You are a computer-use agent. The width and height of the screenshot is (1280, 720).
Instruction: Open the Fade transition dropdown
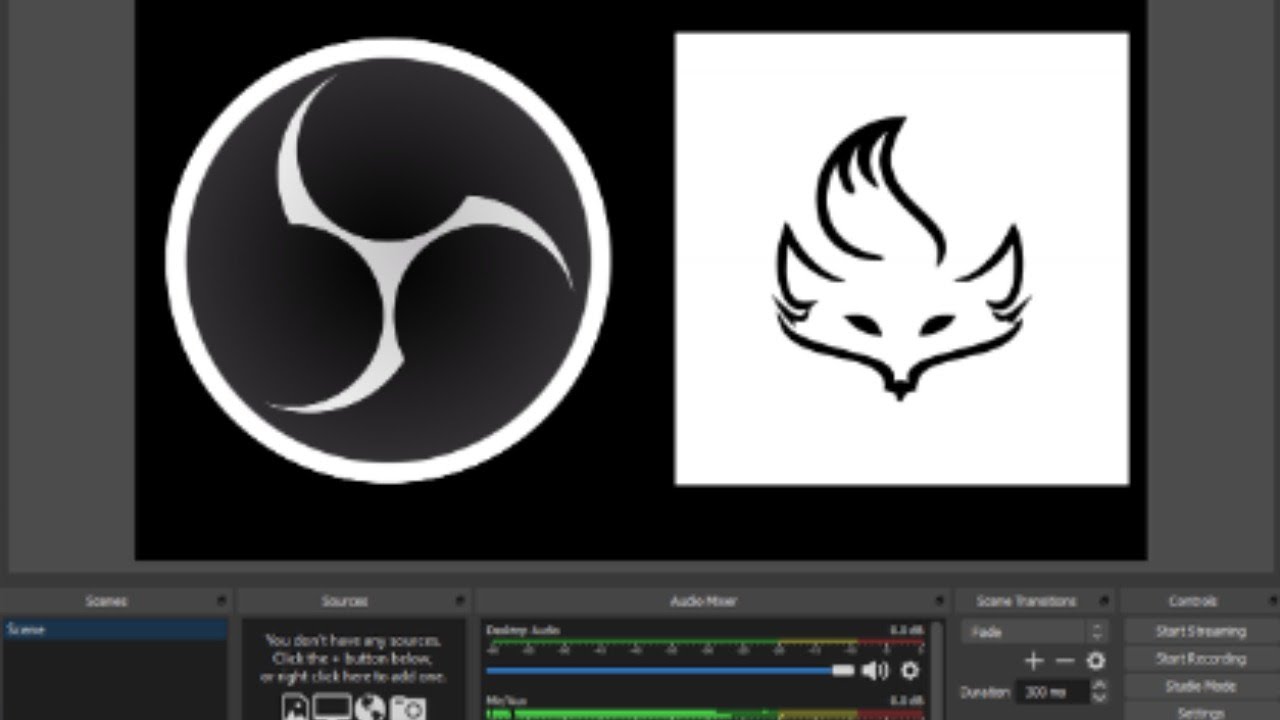(1035, 632)
